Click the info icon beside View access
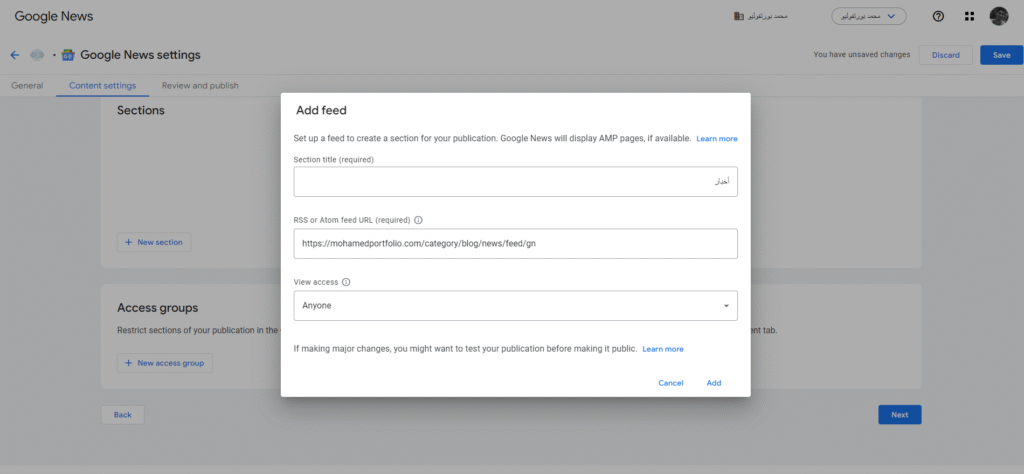This screenshot has height=474, width=1024. (346, 282)
